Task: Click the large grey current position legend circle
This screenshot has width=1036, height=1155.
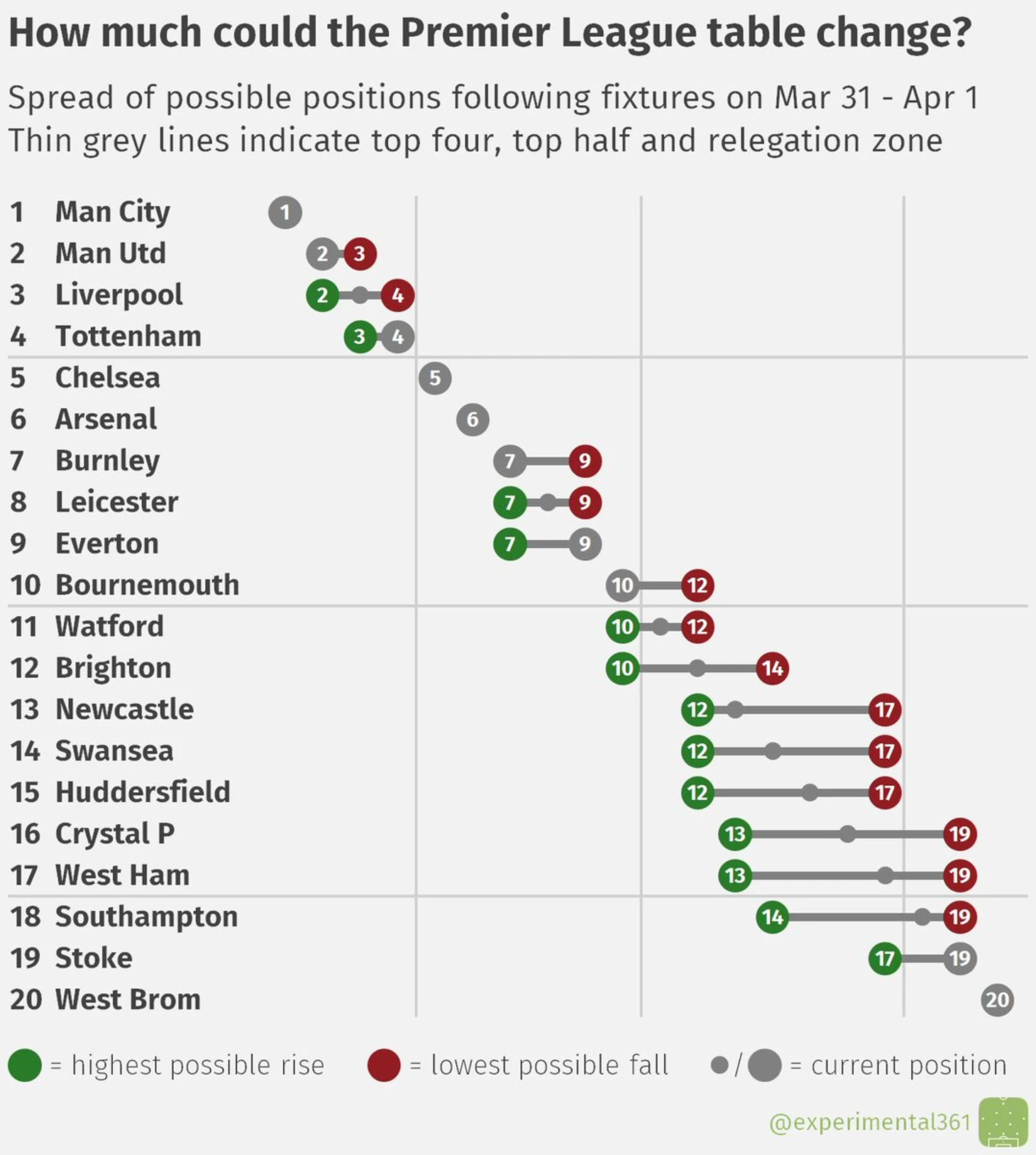Action: [764, 1066]
